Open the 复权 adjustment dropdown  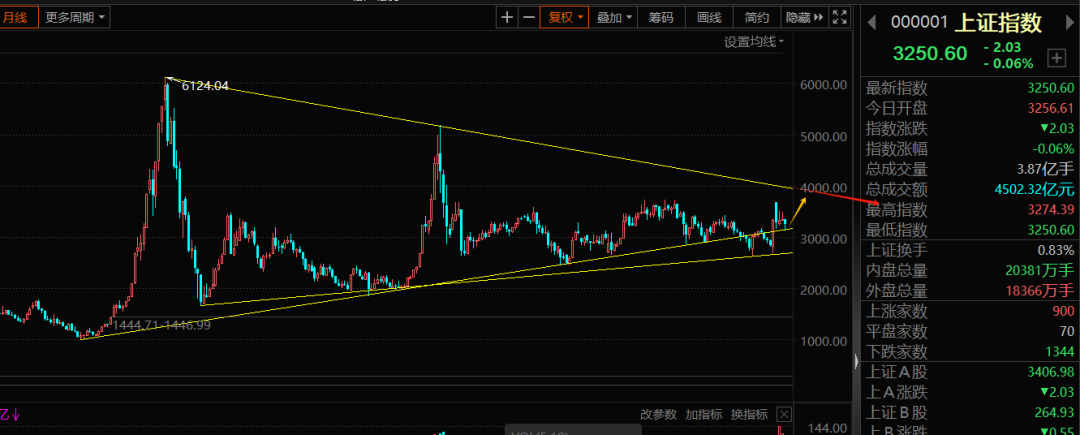tap(564, 17)
